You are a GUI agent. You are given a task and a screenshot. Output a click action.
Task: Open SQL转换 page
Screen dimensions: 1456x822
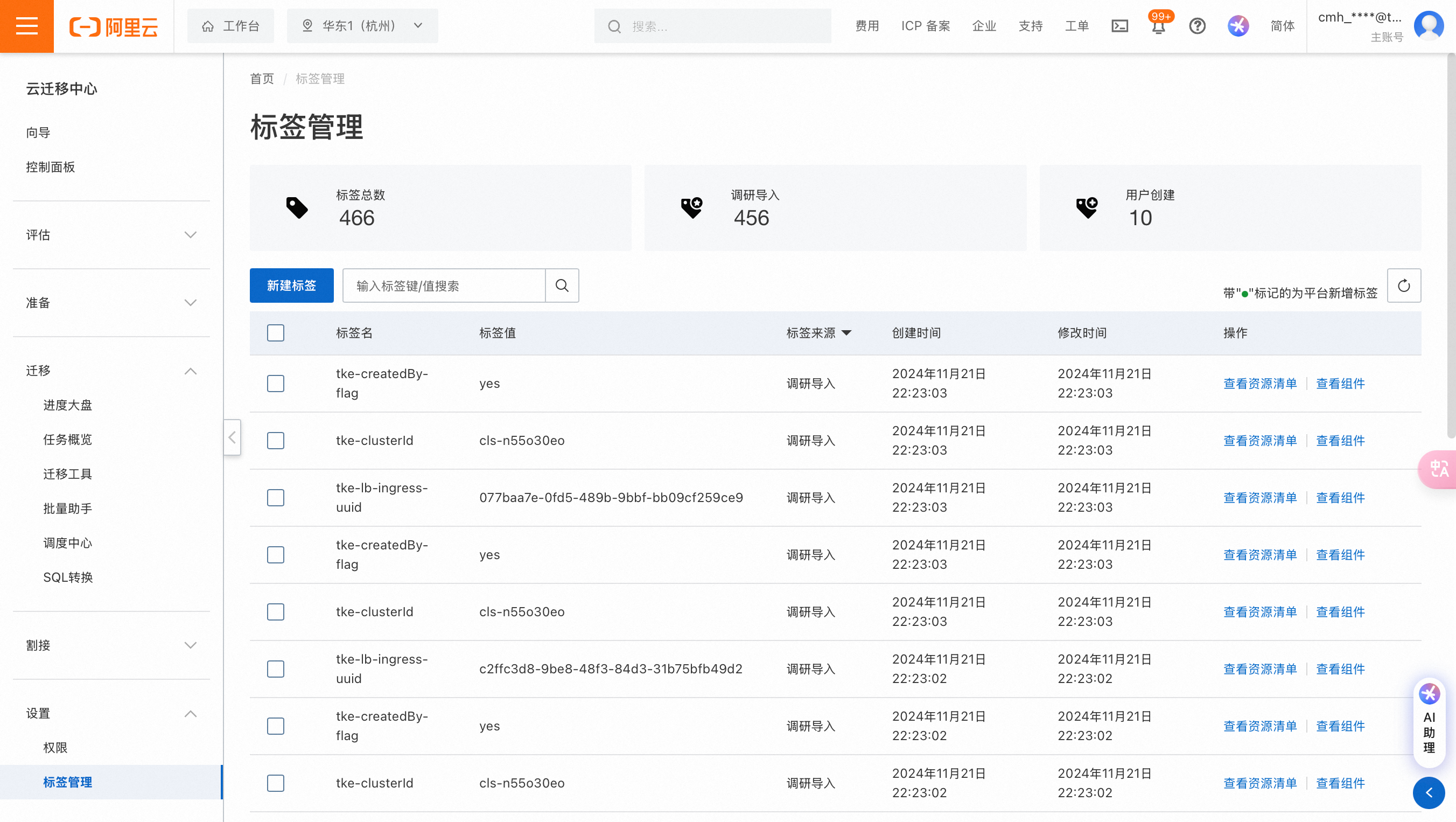pos(68,578)
